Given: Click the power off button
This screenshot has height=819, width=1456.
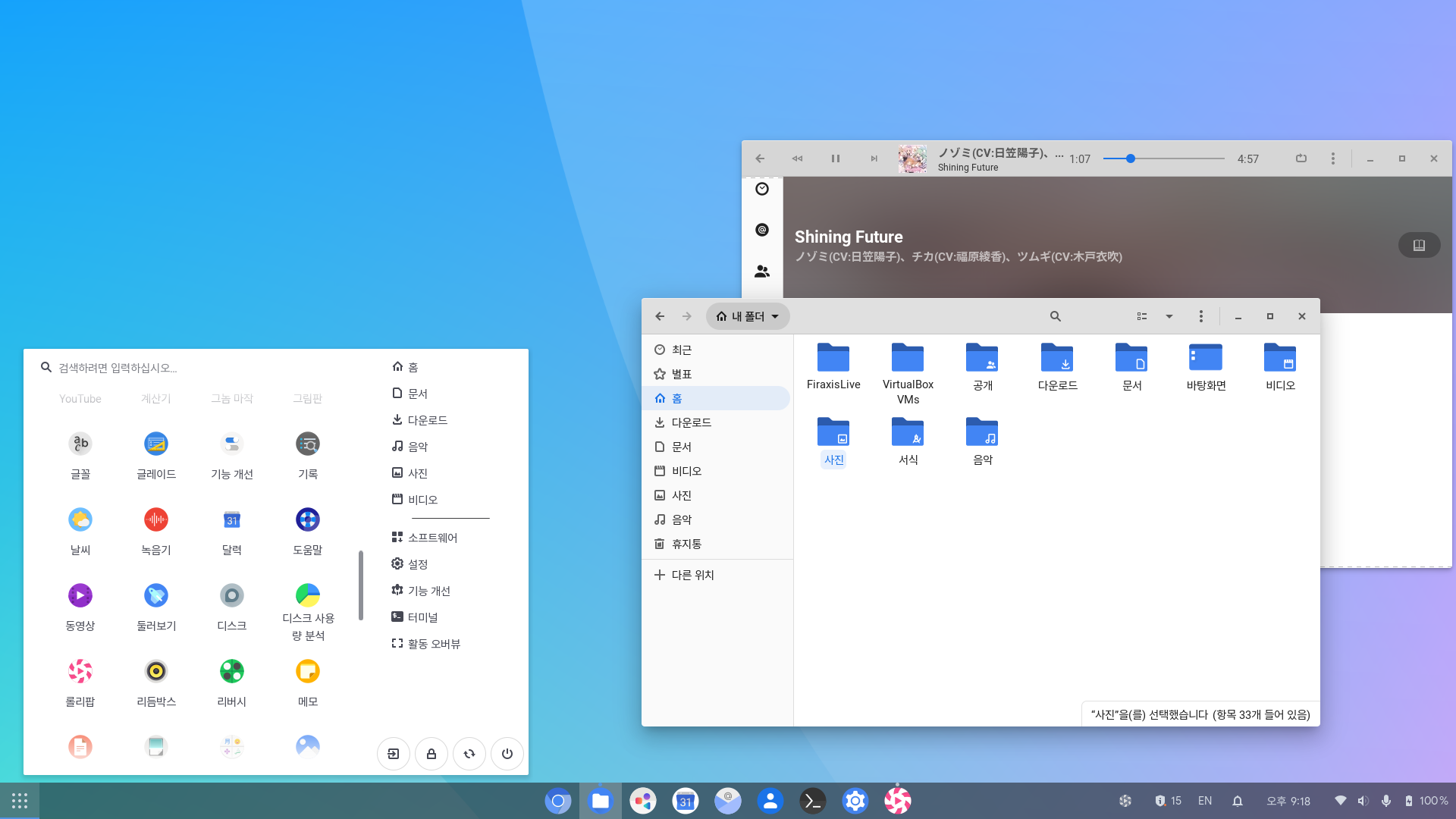Looking at the screenshot, I should [x=507, y=754].
